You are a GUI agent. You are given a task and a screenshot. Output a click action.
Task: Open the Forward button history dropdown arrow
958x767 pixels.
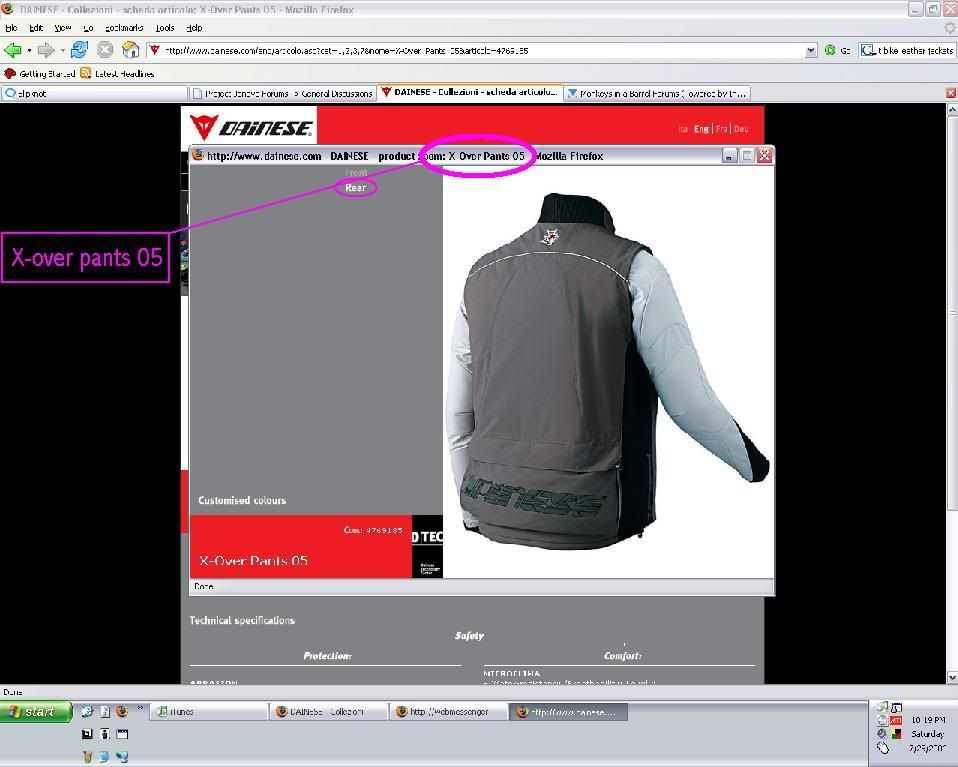point(62,51)
